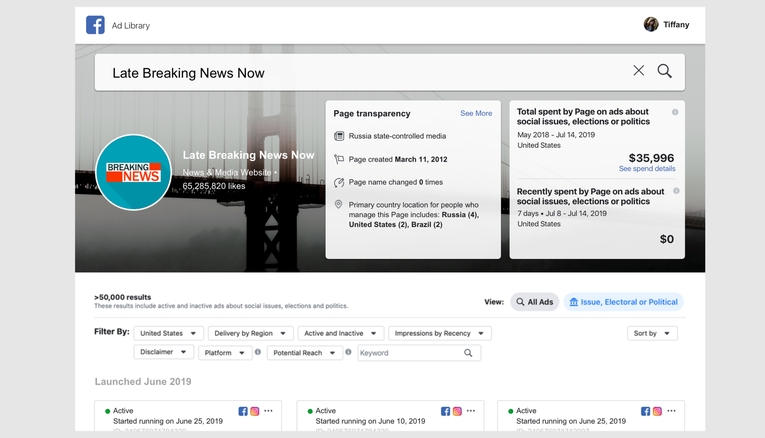Click See More in Page transparency

click(476, 114)
